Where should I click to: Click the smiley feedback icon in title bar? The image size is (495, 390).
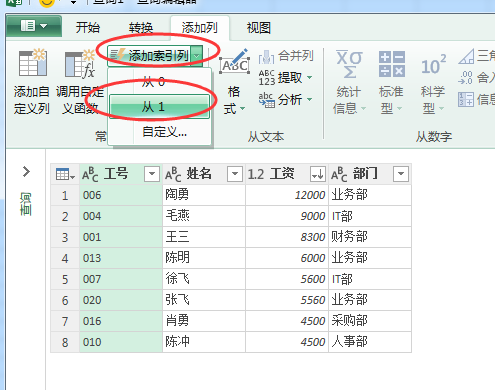tap(47, 3)
